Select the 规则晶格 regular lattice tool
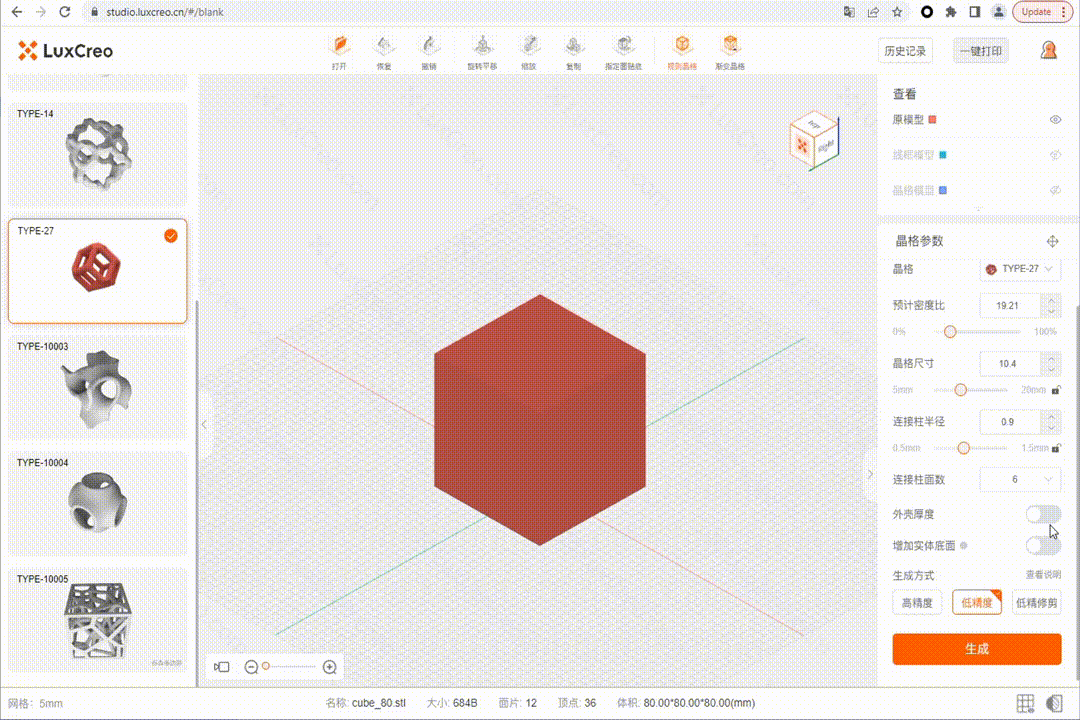This screenshot has height=720, width=1080. pos(682,52)
